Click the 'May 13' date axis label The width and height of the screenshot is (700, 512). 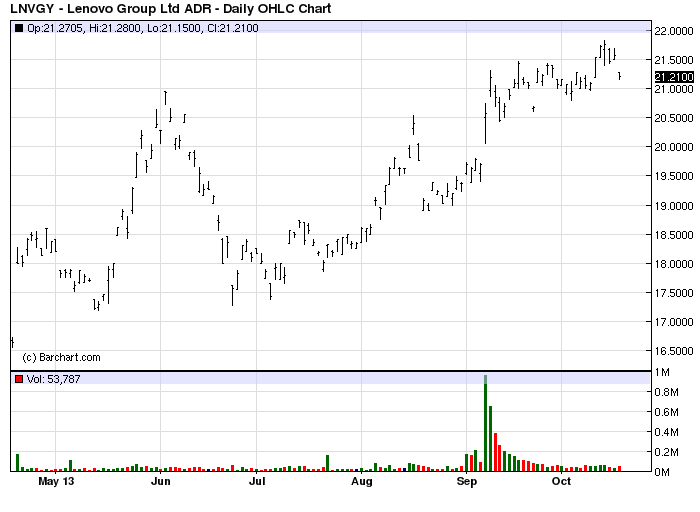(56, 481)
